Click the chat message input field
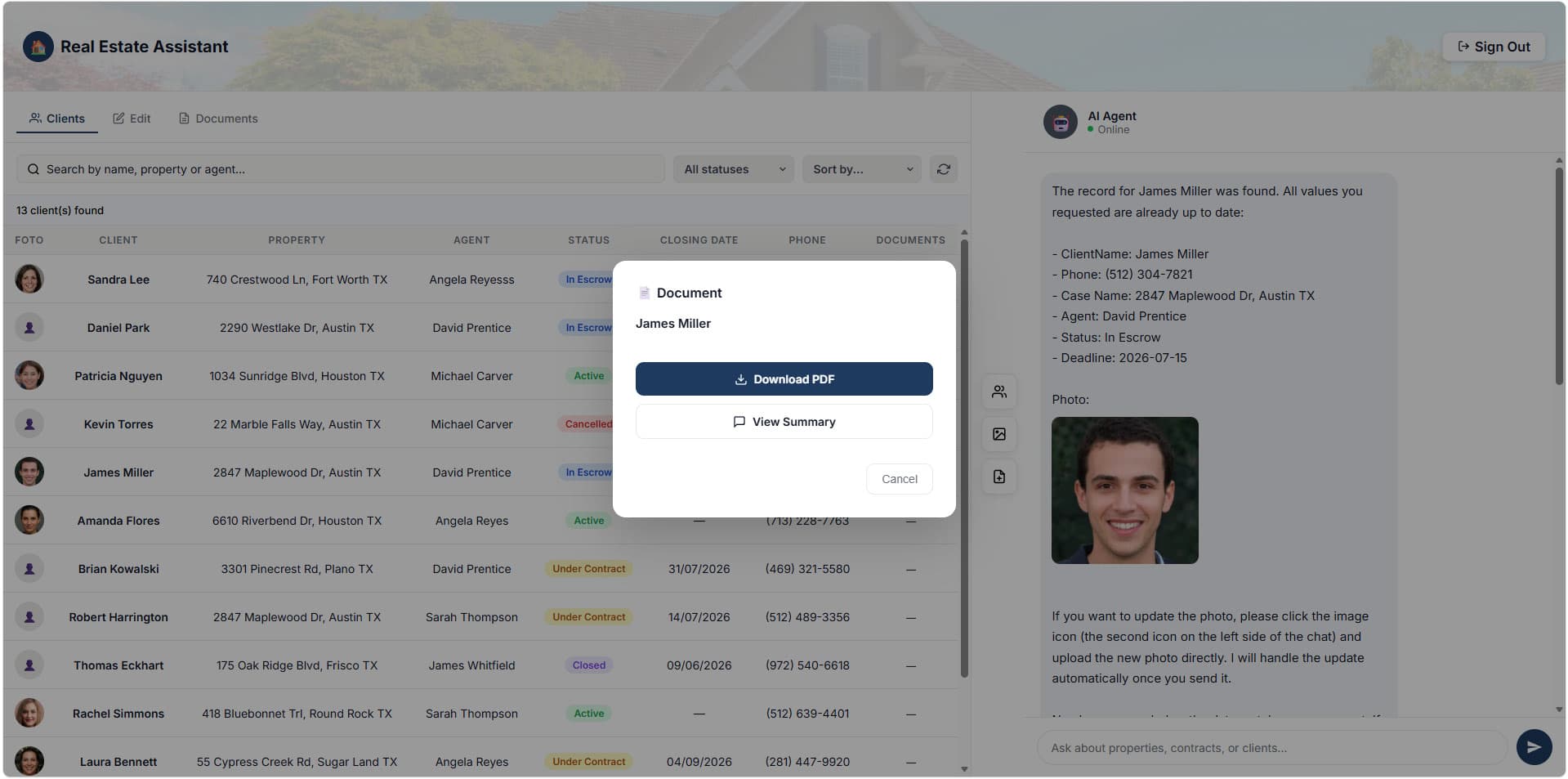Screen dimensions: 1568x779 (x=1271, y=747)
